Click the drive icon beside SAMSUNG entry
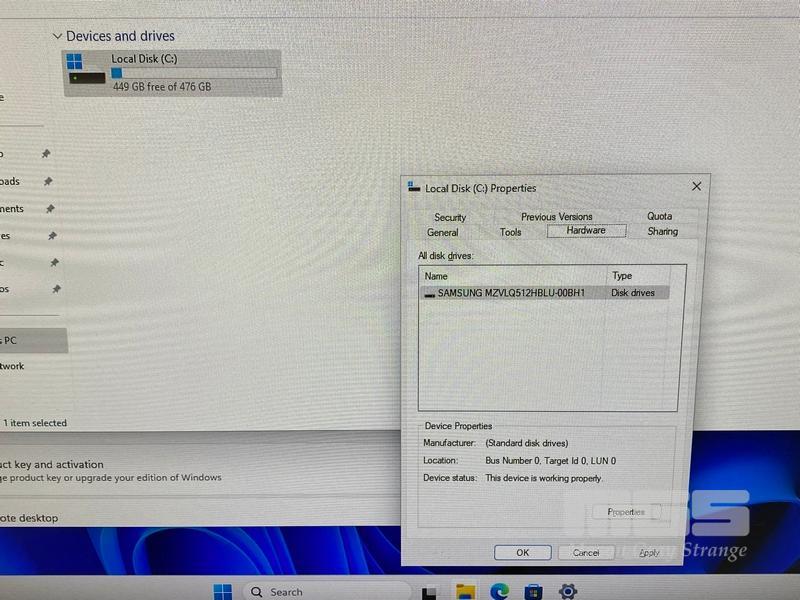The height and width of the screenshot is (600, 800). click(x=430, y=294)
